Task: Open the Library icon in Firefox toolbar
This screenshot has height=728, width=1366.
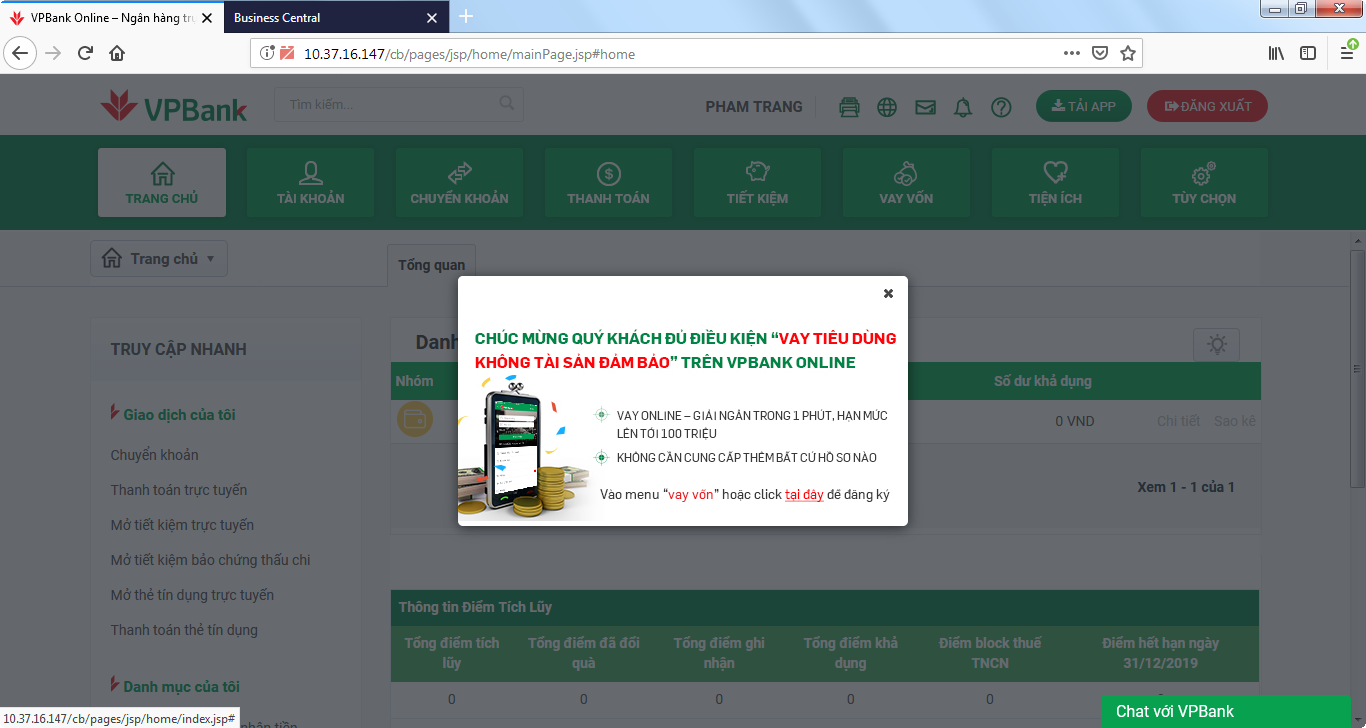Action: (x=1277, y=53)
